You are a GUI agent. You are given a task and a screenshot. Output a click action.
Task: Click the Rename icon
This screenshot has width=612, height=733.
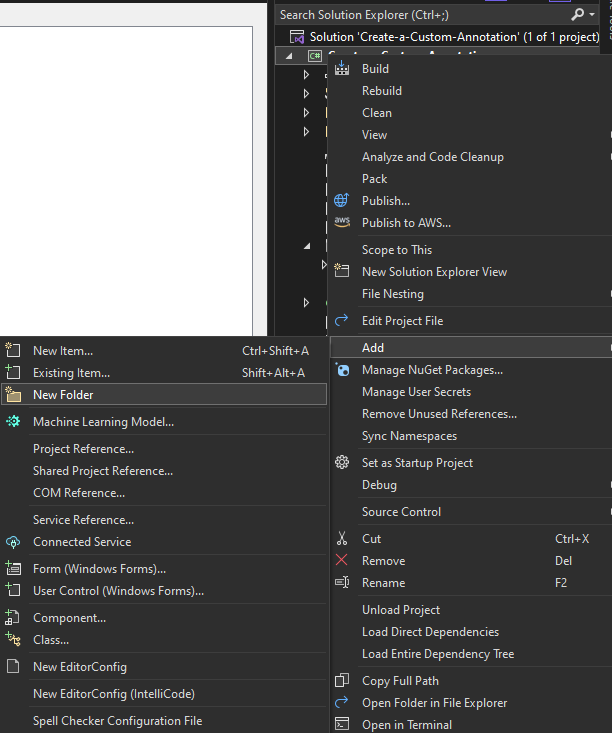342,582
